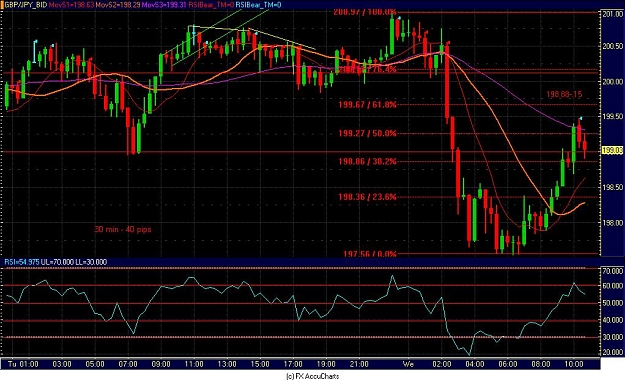625x380 pixels.
Task: Click the 198.00 price axis value
Action: click(612, 222)
